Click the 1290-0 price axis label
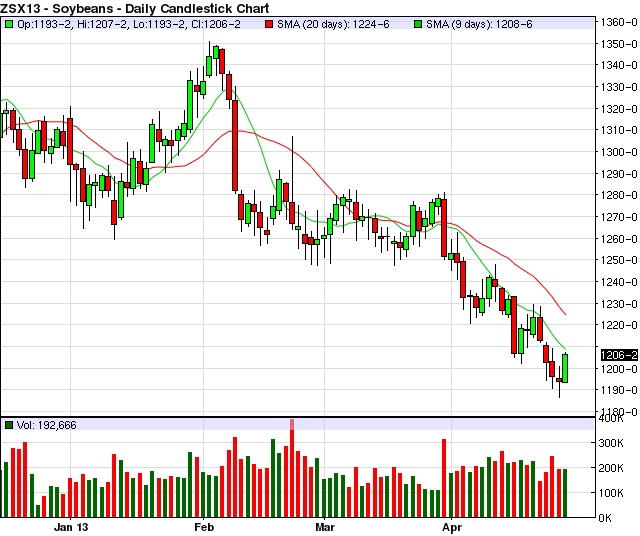Image resolution: width=640 pixels, height=536 pixels. tap(619, 174)
